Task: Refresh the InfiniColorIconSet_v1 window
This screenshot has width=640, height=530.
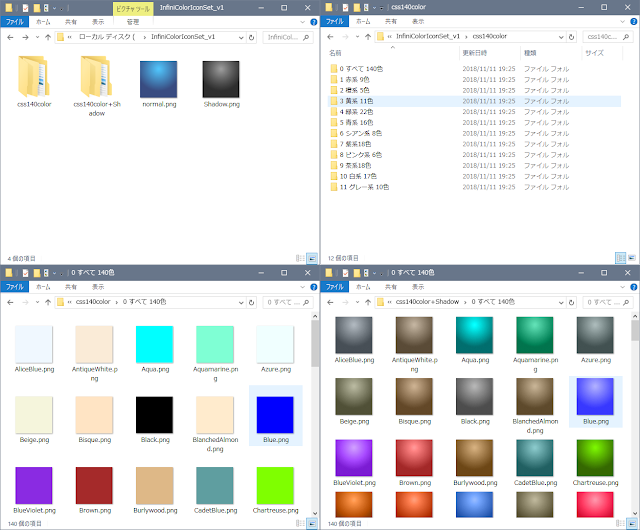Action: click(x=251, y=37)
